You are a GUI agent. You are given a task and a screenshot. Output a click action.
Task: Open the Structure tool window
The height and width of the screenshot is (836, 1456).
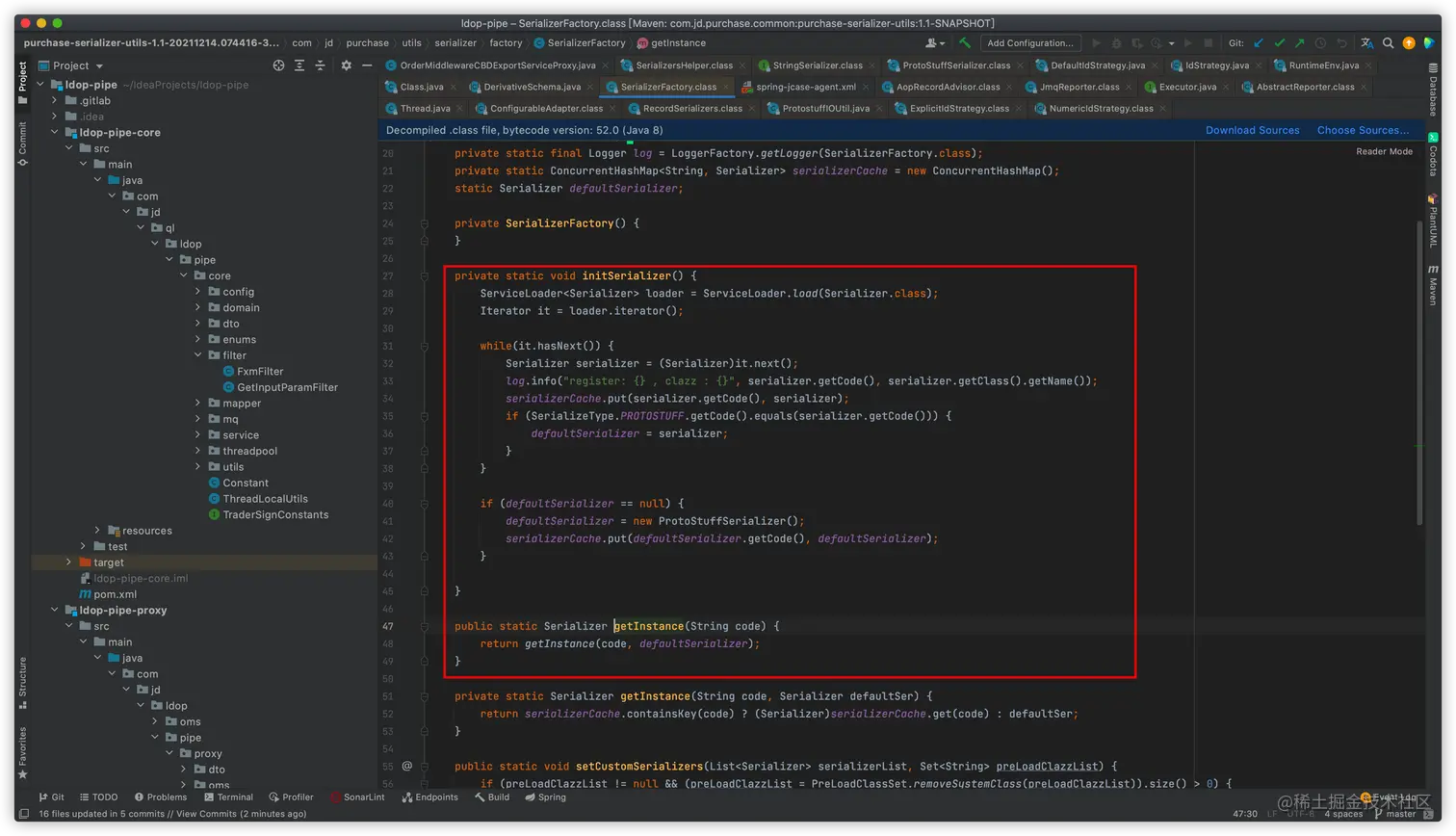pos(22,683)
